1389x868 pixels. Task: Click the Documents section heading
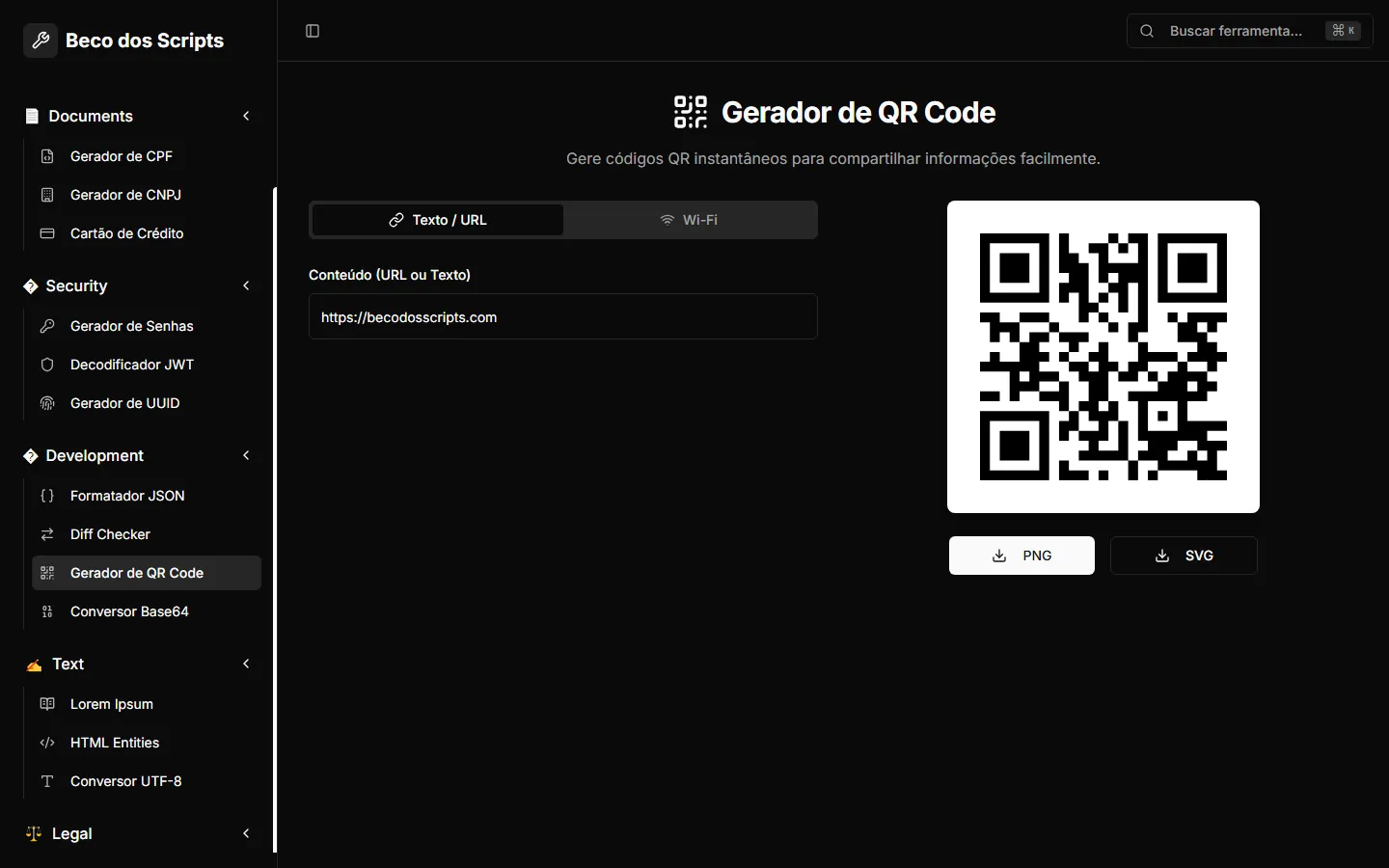[x=91, y=116]
